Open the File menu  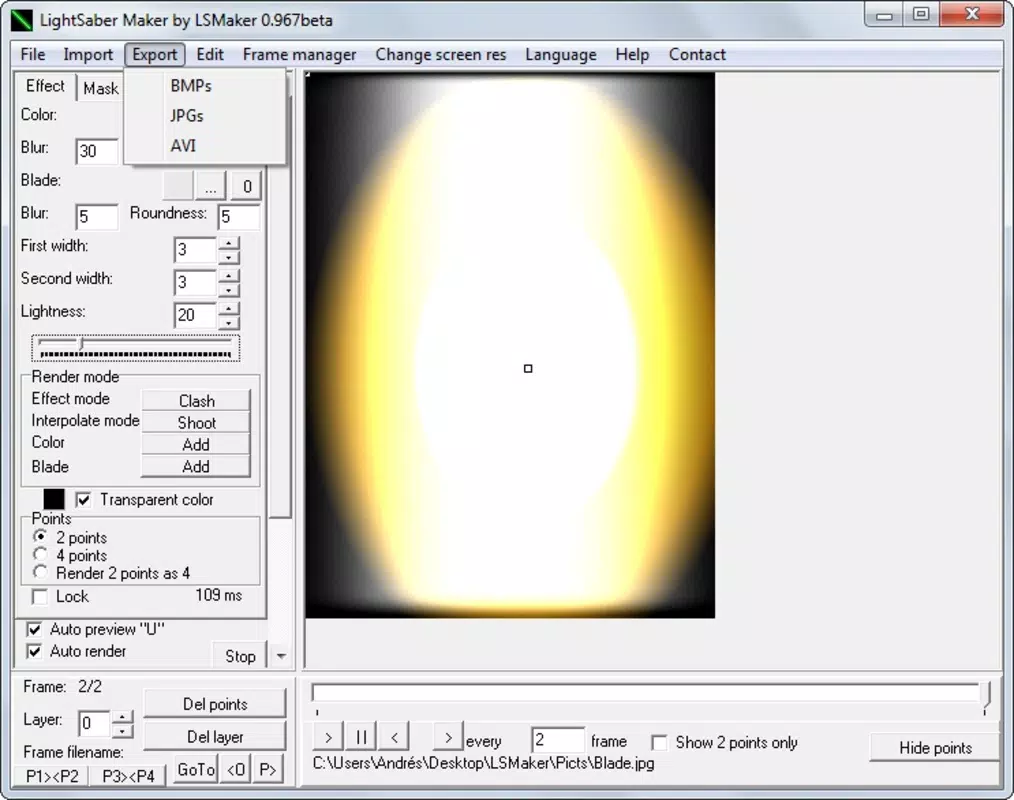[x=33, y=54]
